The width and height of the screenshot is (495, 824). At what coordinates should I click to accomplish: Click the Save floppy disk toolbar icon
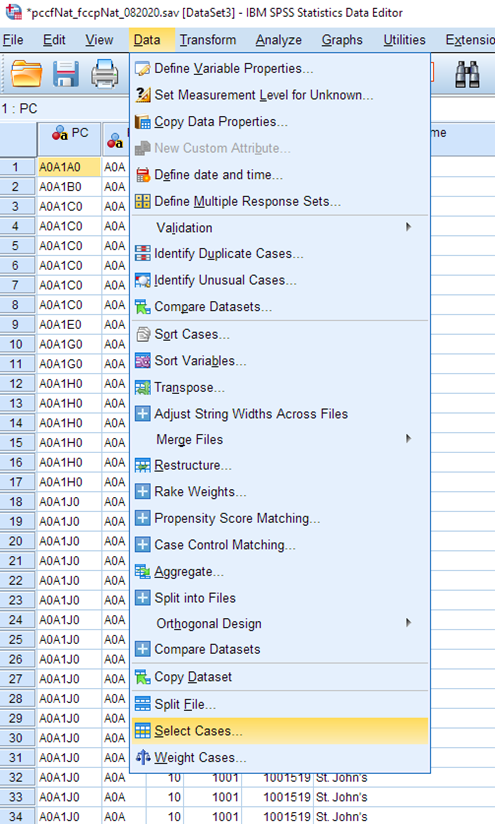click(66, 74)
